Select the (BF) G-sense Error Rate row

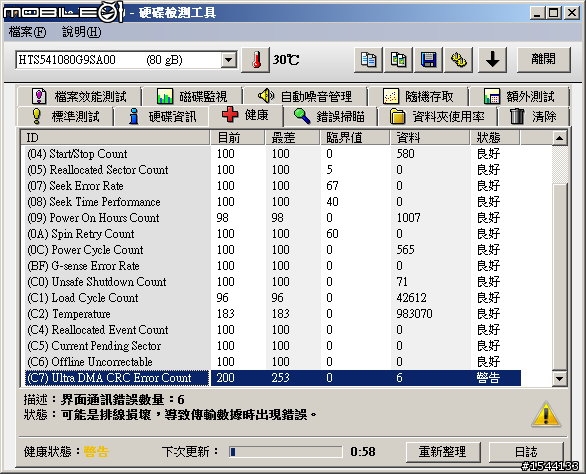click(x=272, y=266)
